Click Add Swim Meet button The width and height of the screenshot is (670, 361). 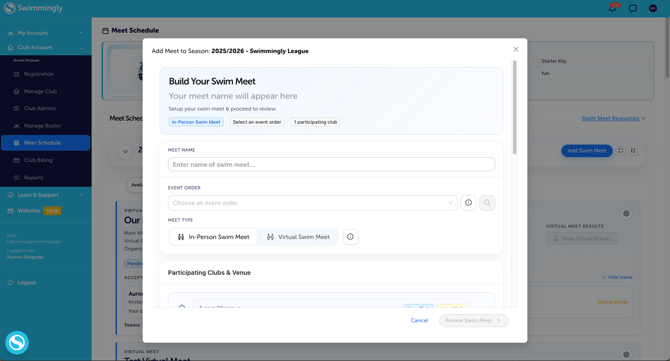tap(587, 150)
